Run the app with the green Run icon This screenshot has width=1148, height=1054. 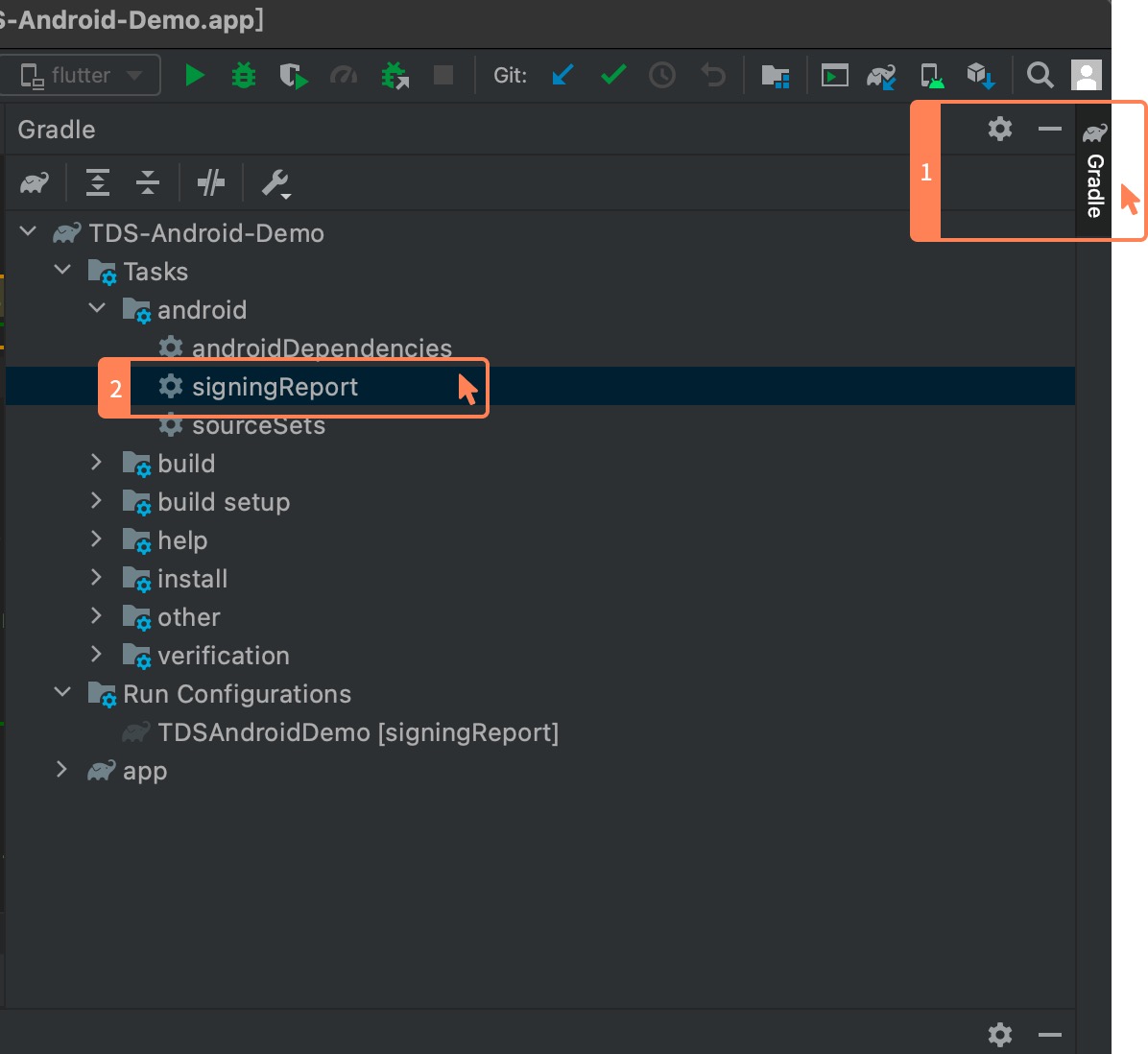[x=195, y=75]
